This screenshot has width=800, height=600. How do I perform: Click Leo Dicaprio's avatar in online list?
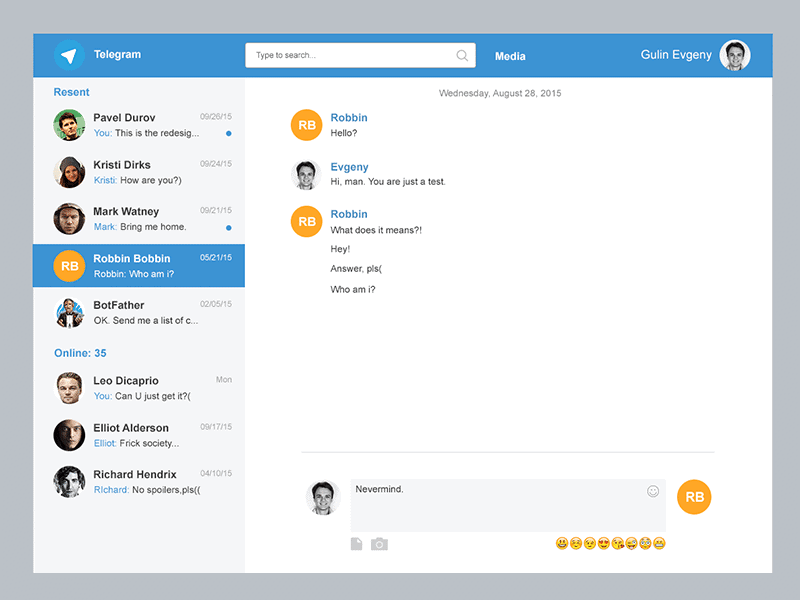pos(69,388)
